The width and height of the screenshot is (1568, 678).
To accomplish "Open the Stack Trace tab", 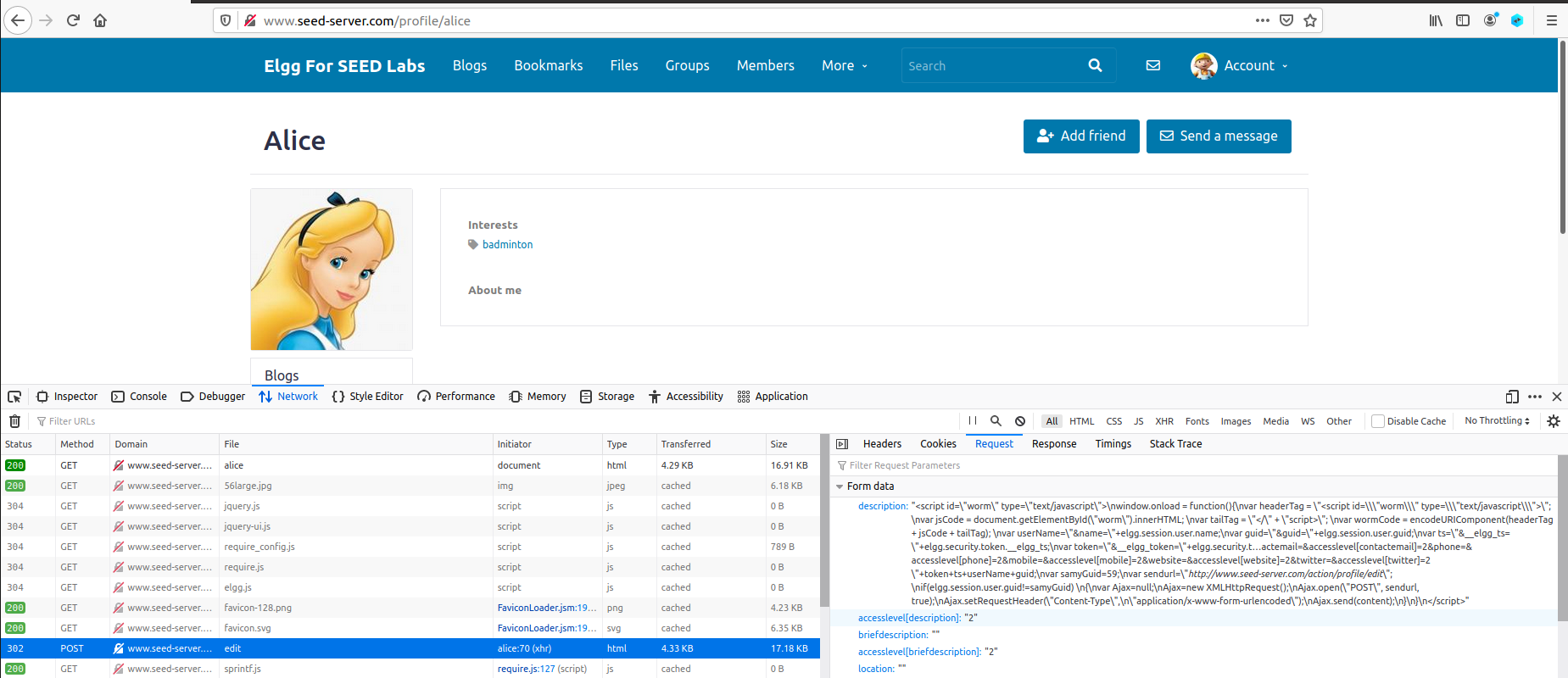I will (1175, 444).
